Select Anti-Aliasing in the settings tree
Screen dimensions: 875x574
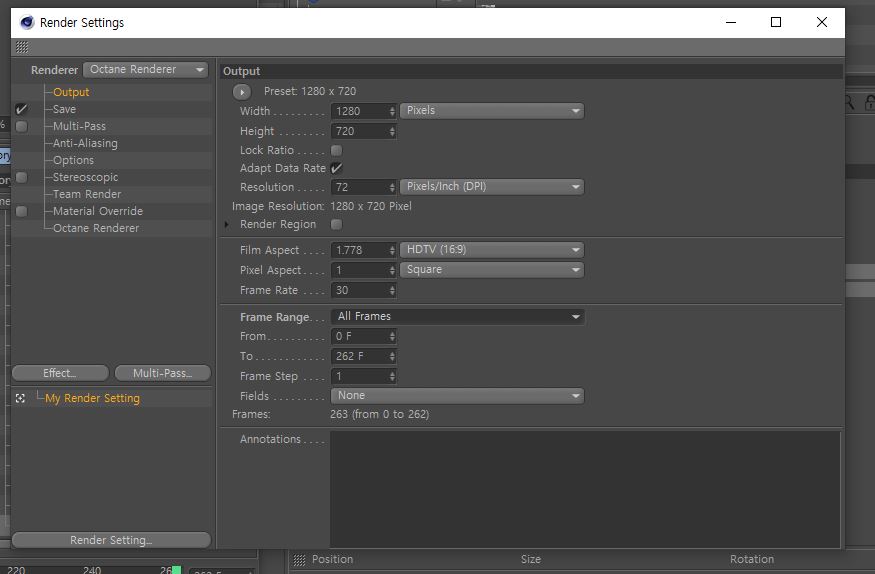coord(85,143)
